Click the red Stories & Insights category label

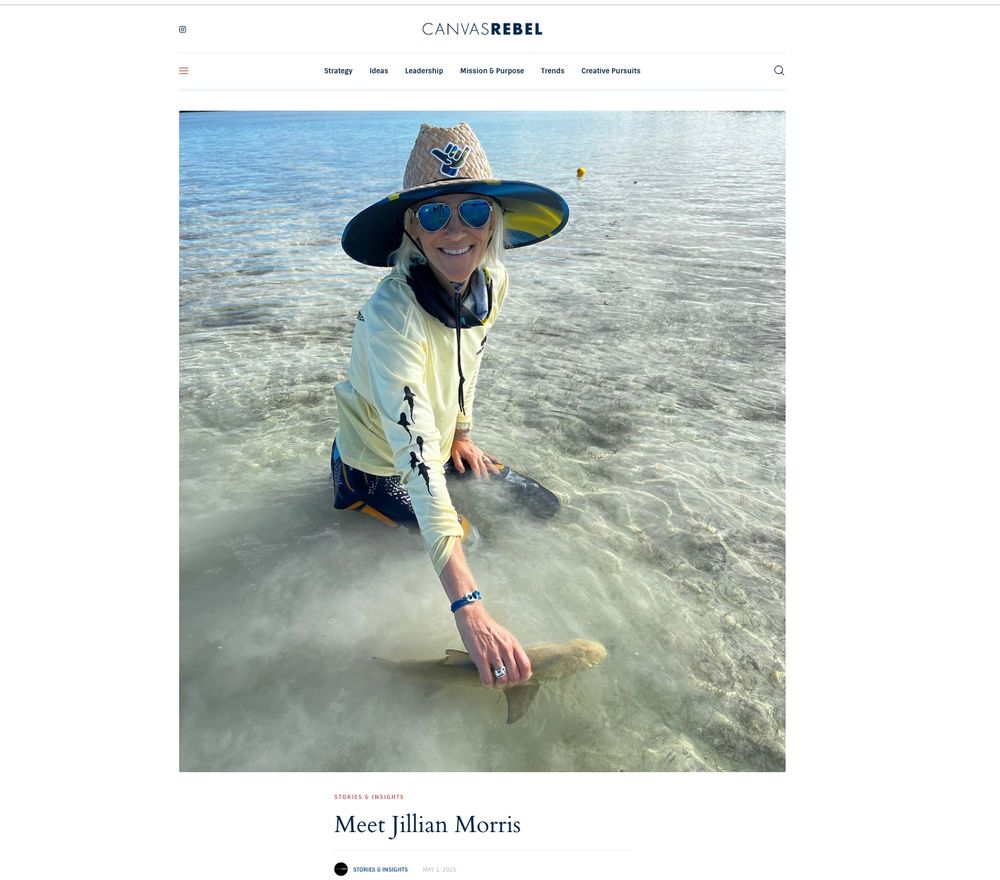(369, 796)
